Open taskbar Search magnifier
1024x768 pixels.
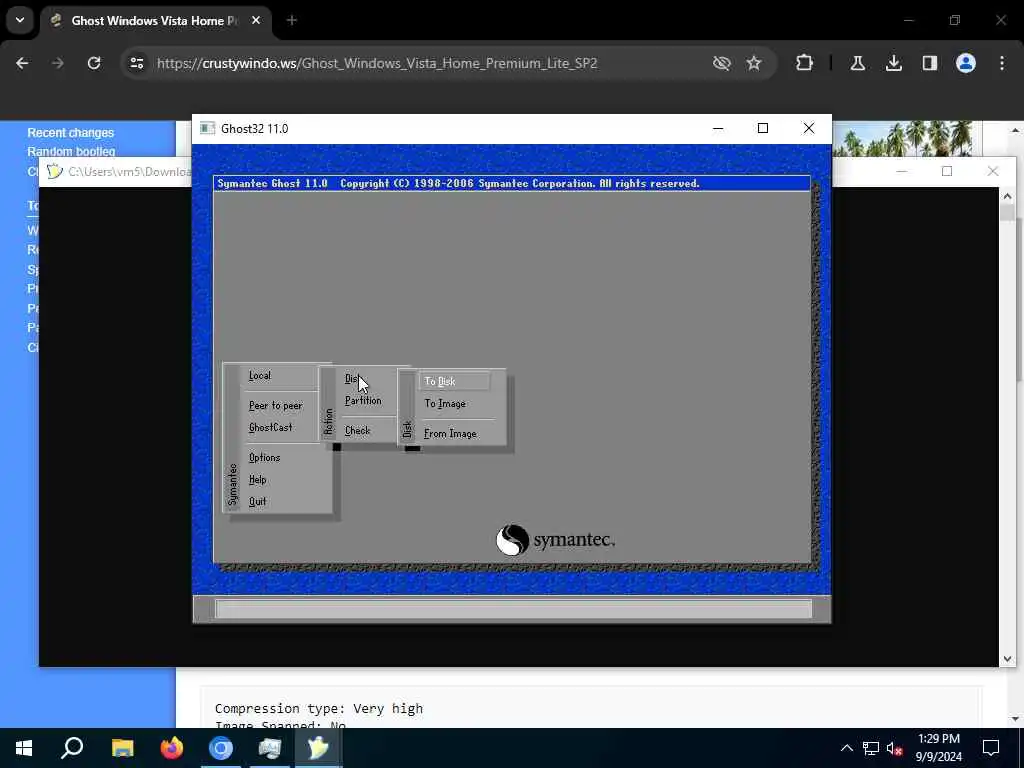(x=72, y=748)
